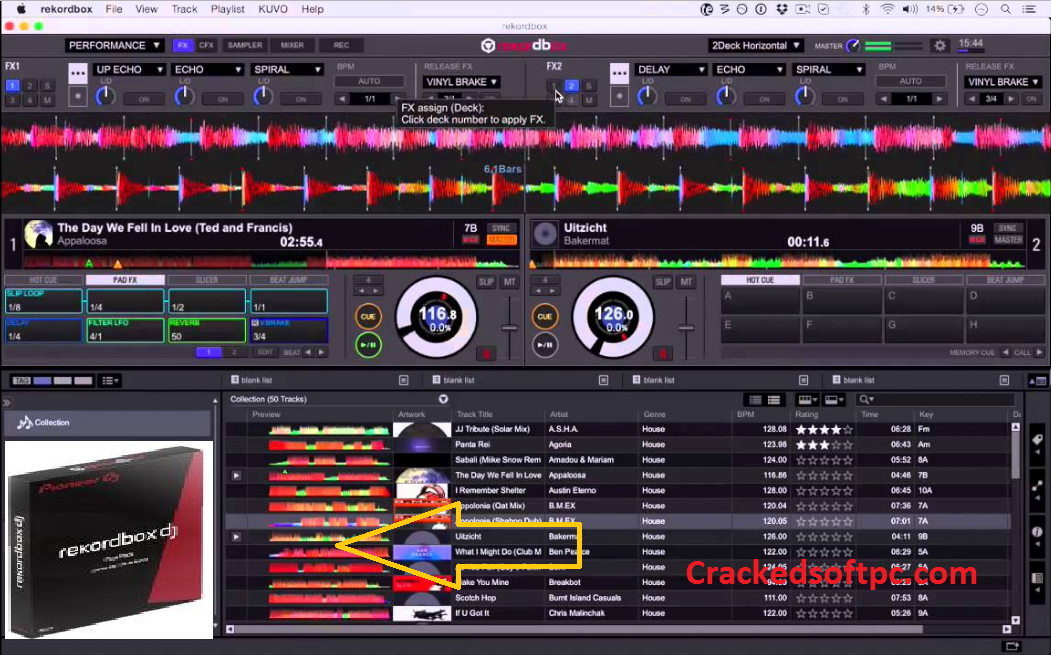
Task: Switch to compact list view icon
Action: click(x=755, y=400)
